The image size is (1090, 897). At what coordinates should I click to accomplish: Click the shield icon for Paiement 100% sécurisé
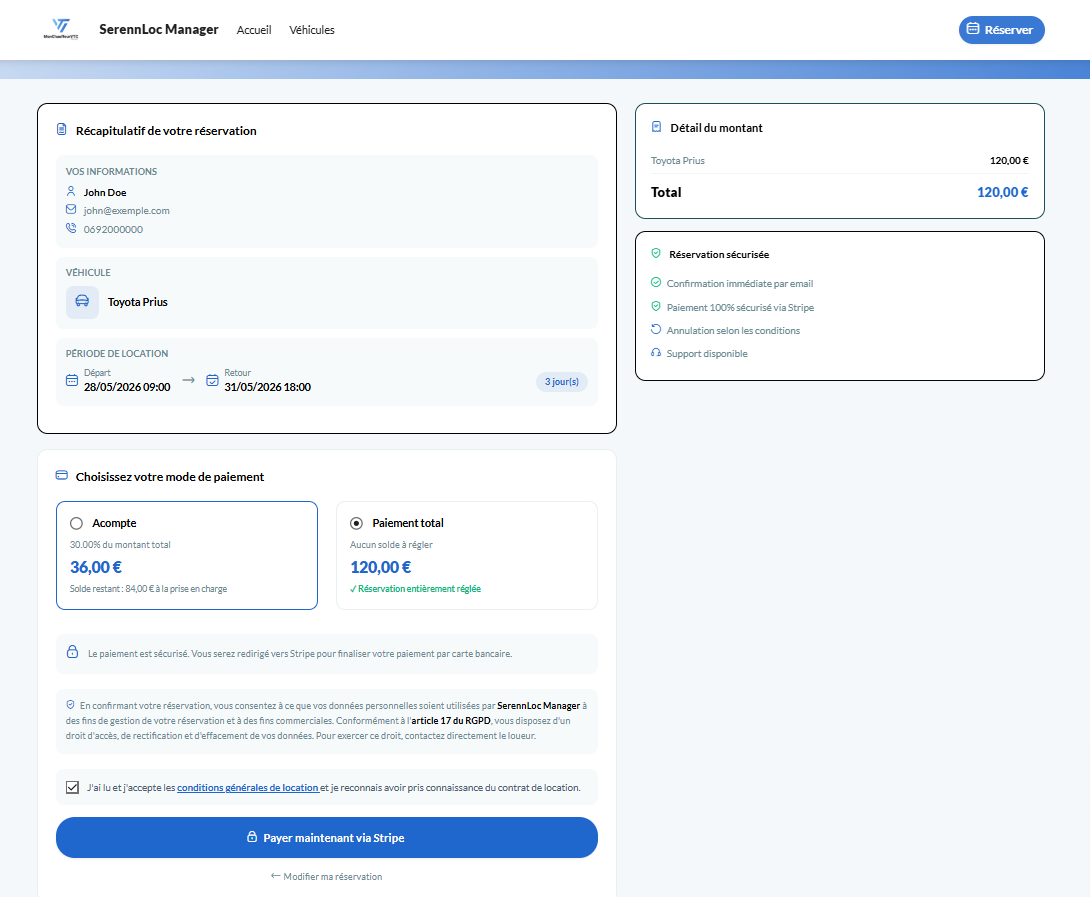coord(656,306)
